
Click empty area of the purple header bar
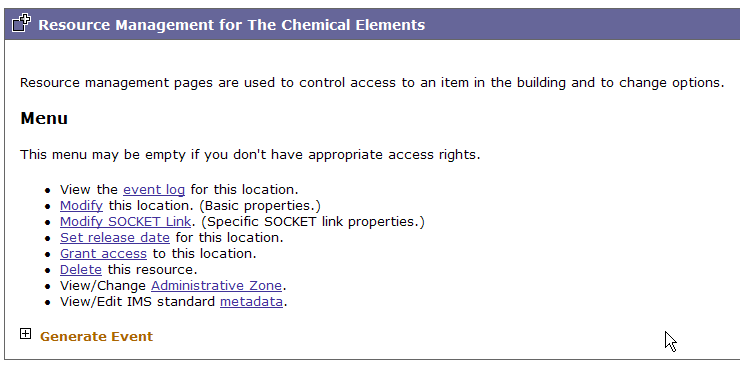pyautogui.click(x=580, y=25)
